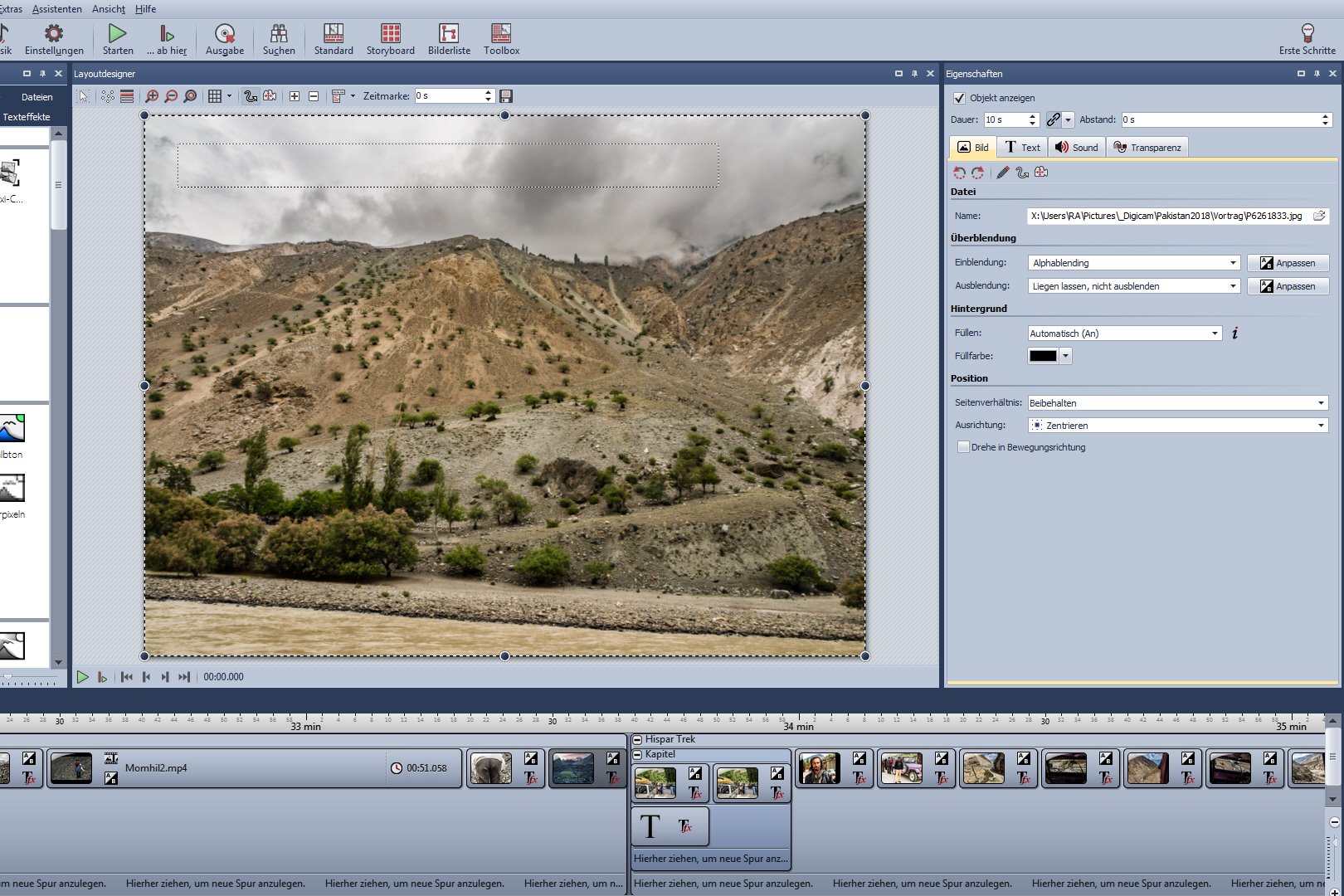Select the Momhil2.mp4 clip in timeline

pos(249,768)
